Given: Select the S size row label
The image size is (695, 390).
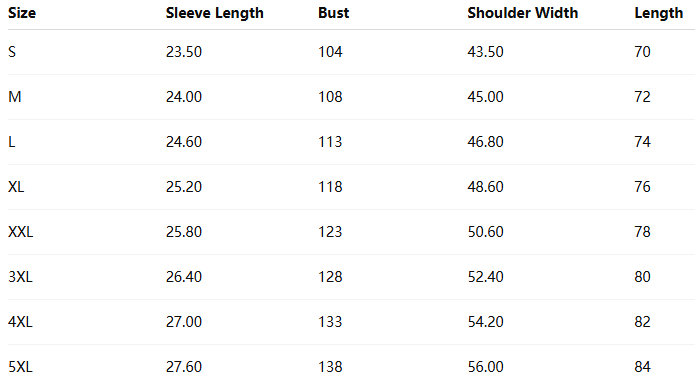Looking at the screenshot, I should (x=12, y=52).
